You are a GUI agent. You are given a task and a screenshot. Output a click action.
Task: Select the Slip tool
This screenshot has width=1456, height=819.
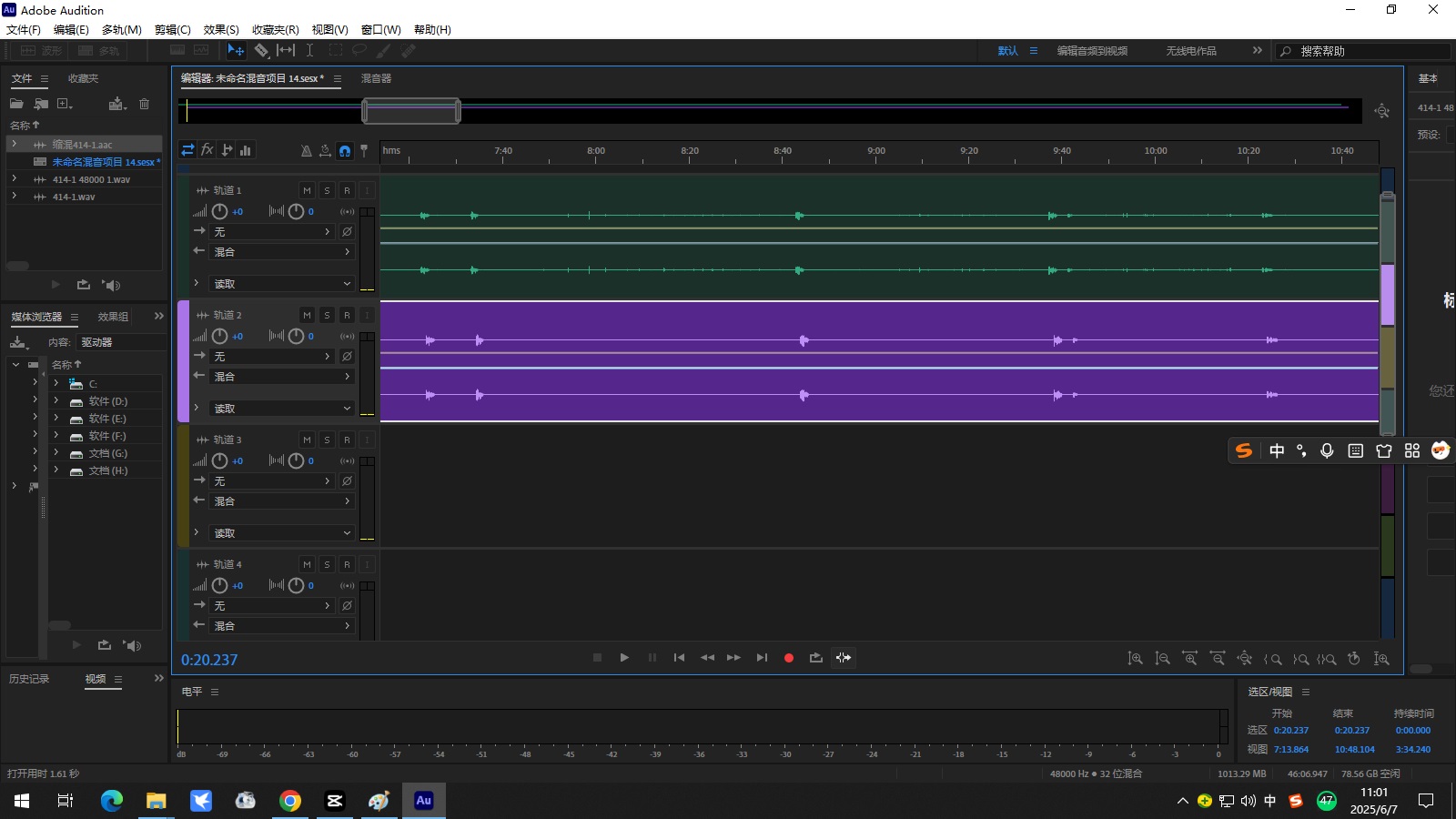click(x=286, y=50)
